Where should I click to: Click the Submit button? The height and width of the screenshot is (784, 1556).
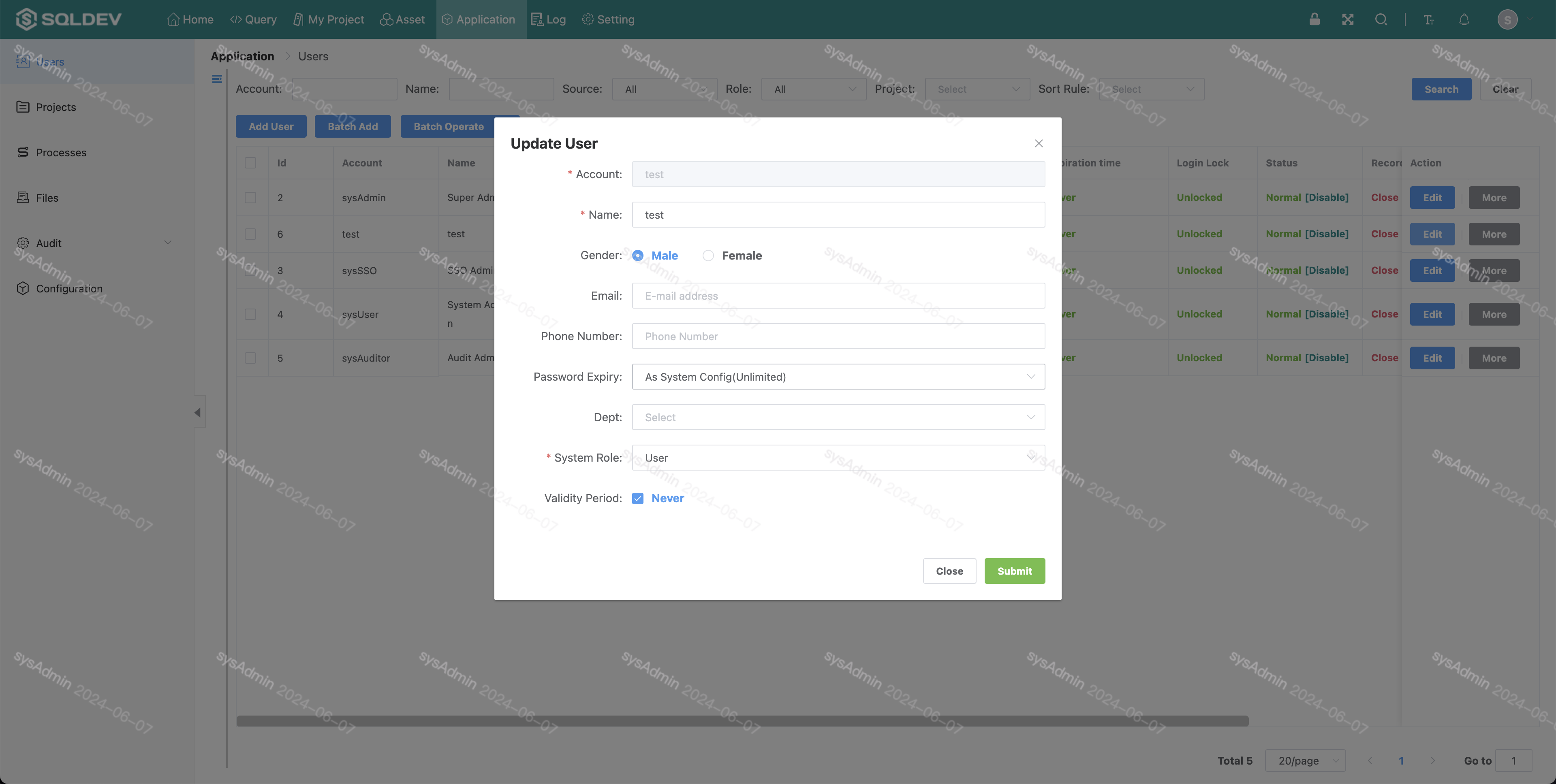(x=1014, y=570)
